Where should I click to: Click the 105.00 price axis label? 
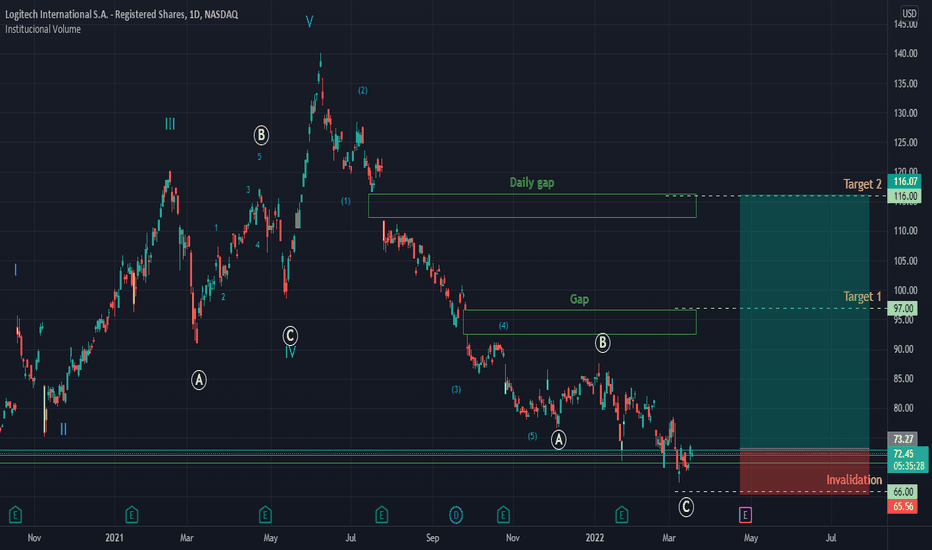coord(905,261)
